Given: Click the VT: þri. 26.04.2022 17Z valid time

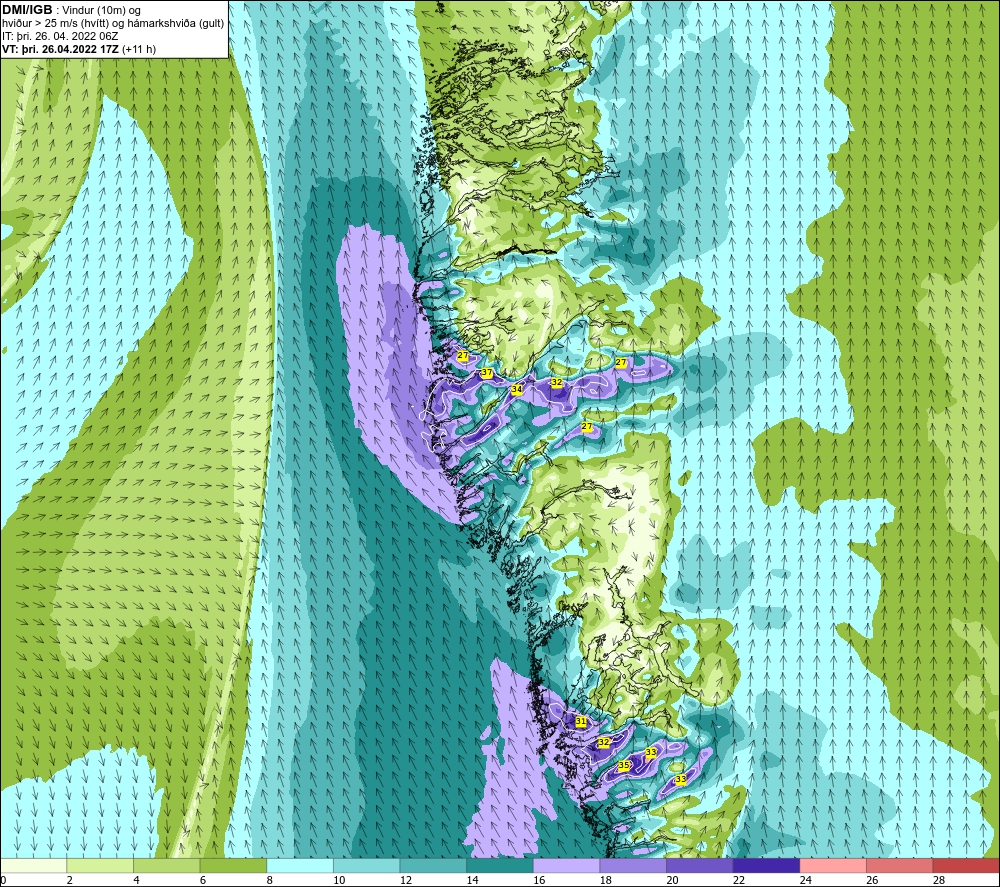Looking at the screenshot, I should (60, 49).
